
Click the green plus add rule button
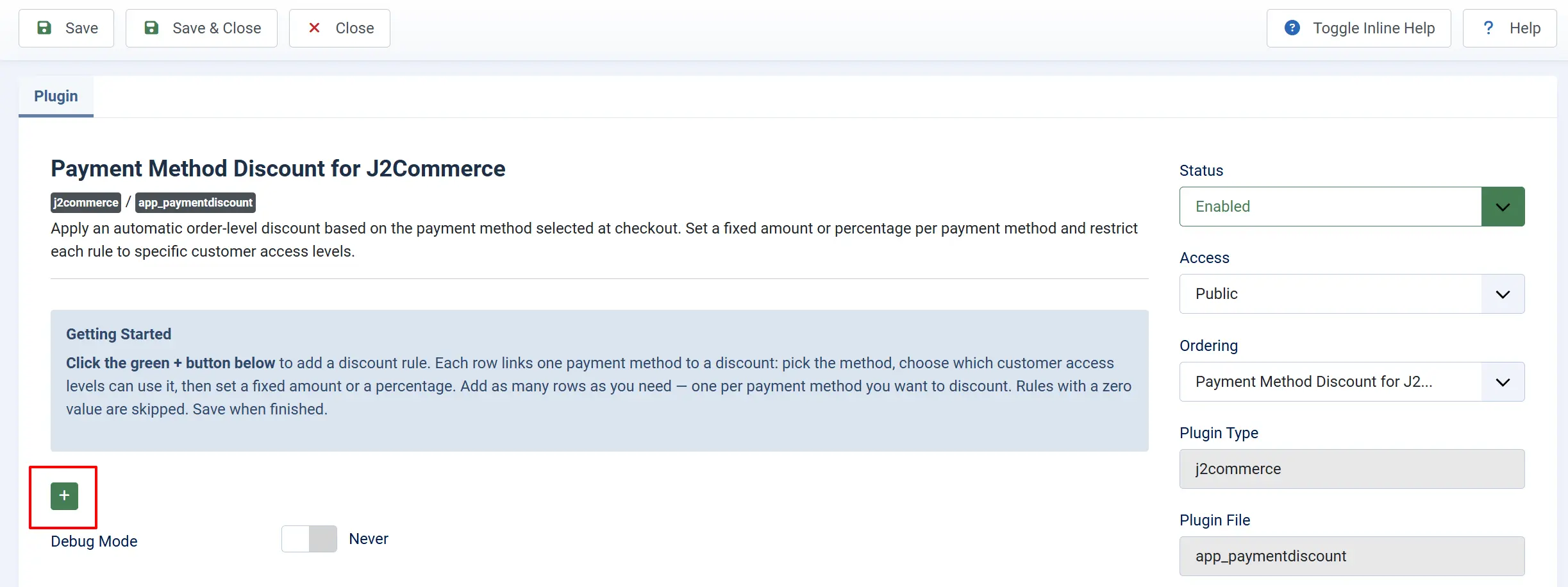[x=64, y=496]
